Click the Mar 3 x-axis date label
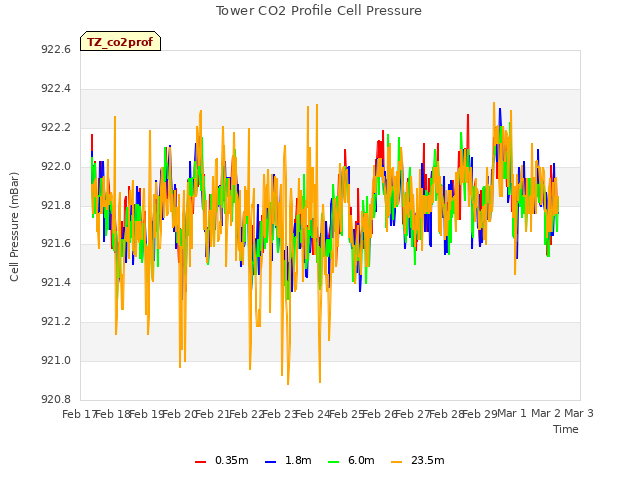The image size is (640, 480). 579,413
